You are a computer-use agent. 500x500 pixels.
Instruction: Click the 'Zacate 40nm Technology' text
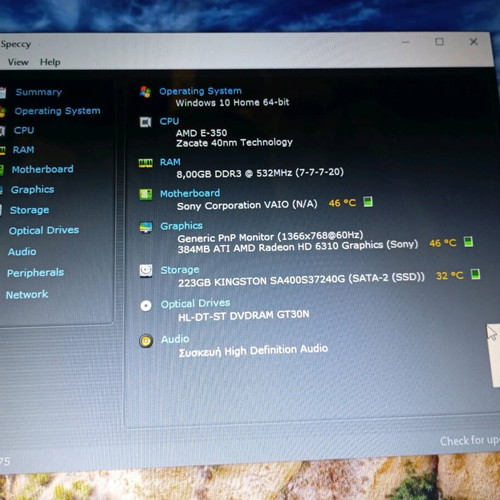tap(234, 143)
